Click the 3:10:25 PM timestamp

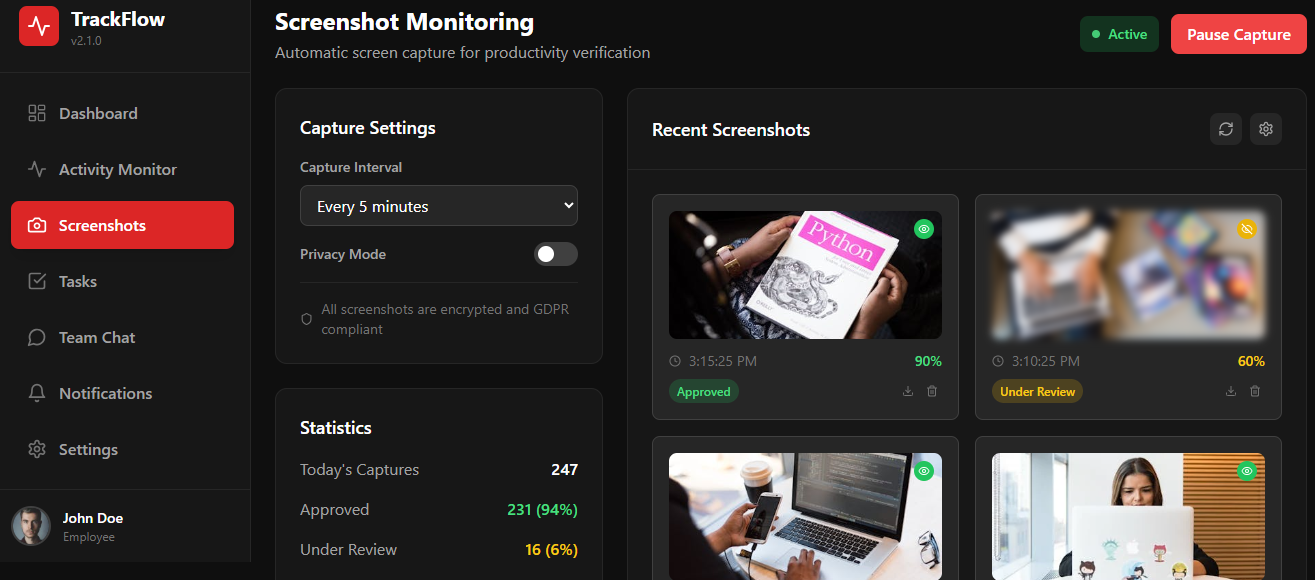click(1046, 361)
